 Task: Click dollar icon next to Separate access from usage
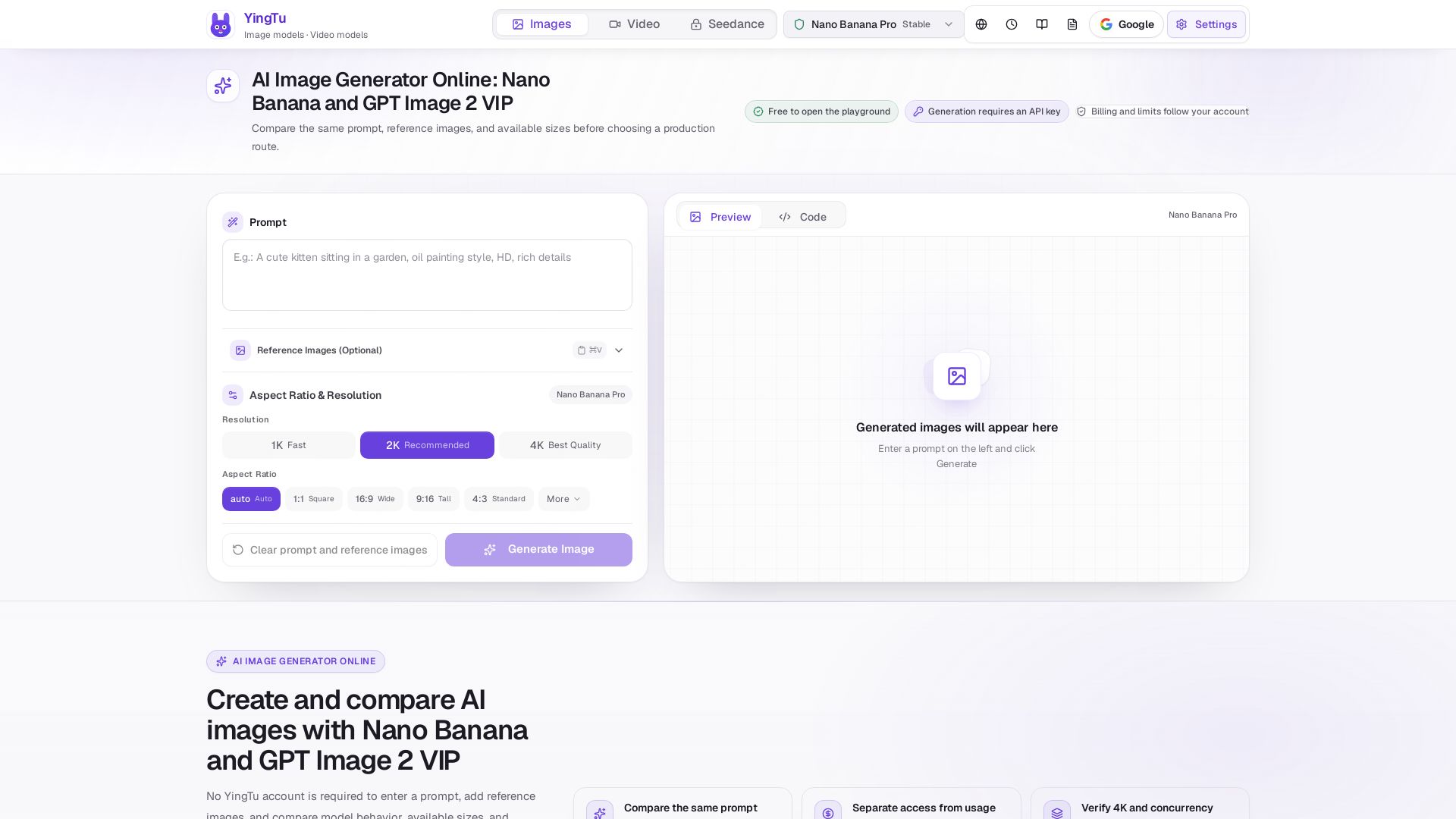[828, 812]
